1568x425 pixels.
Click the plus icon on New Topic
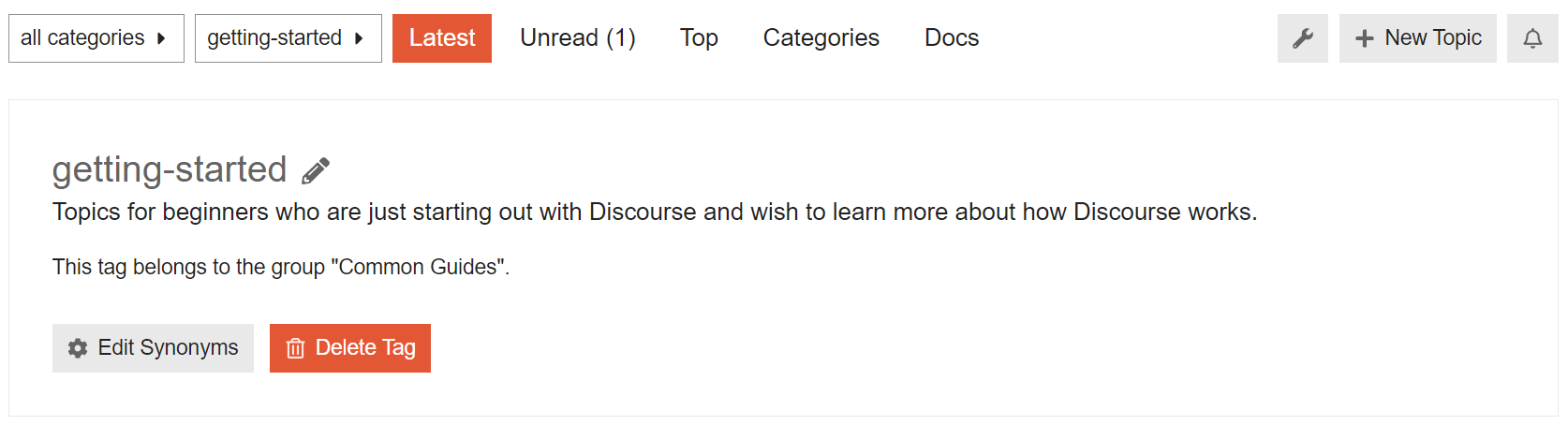[1364, 38]
